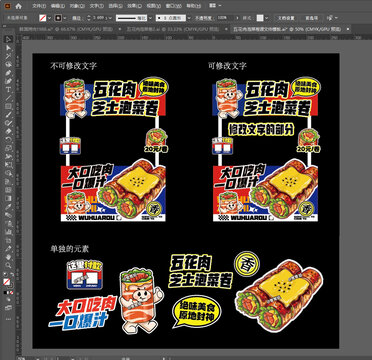
Task: Click the stroke weight value field
Action: coord(99,18)
